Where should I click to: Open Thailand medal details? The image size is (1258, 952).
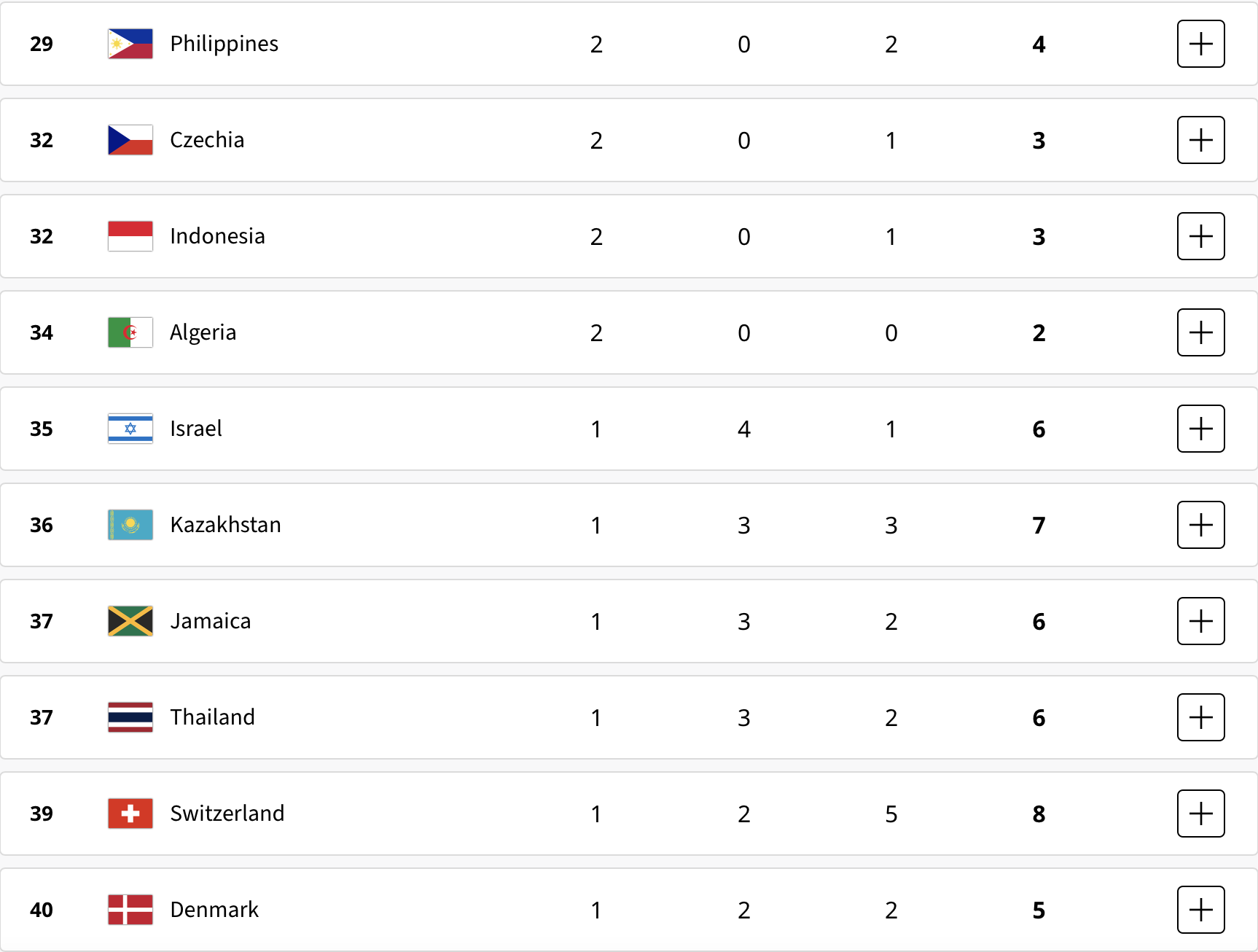1200,717
